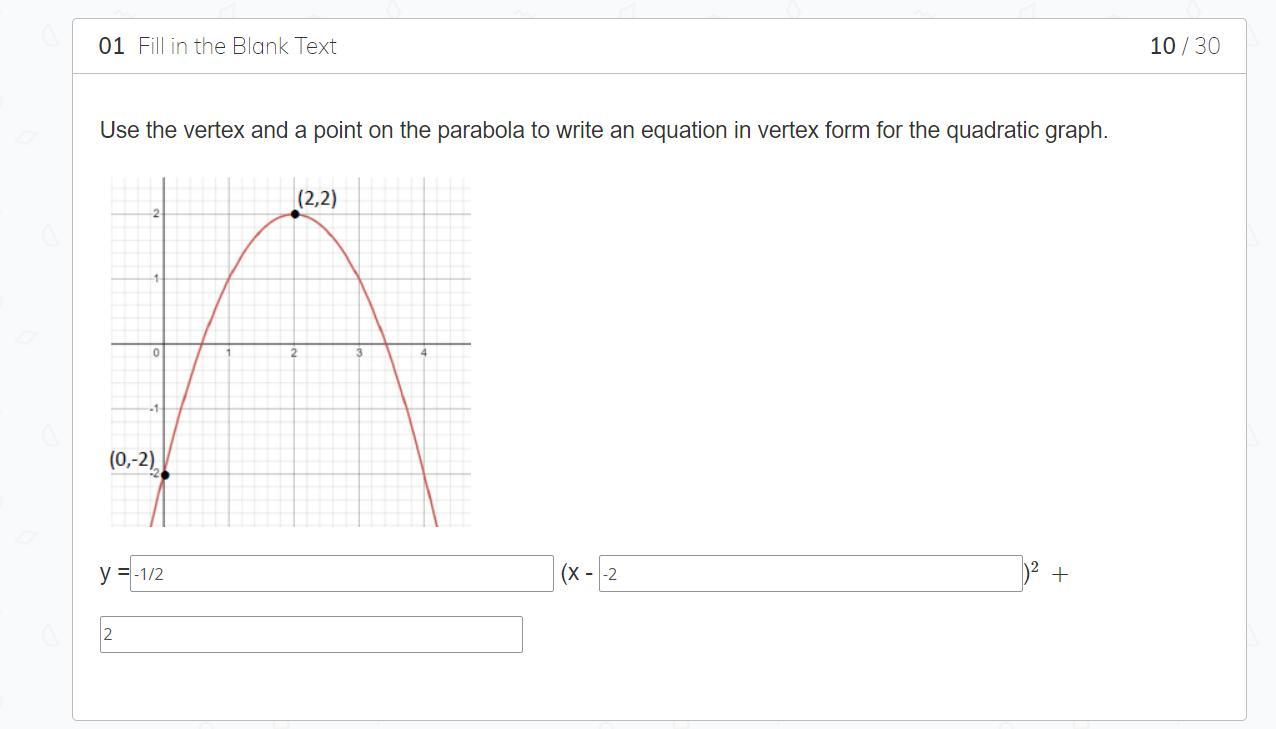Select the last blank containing 2

pyautogui.click(x=311, y=635)
